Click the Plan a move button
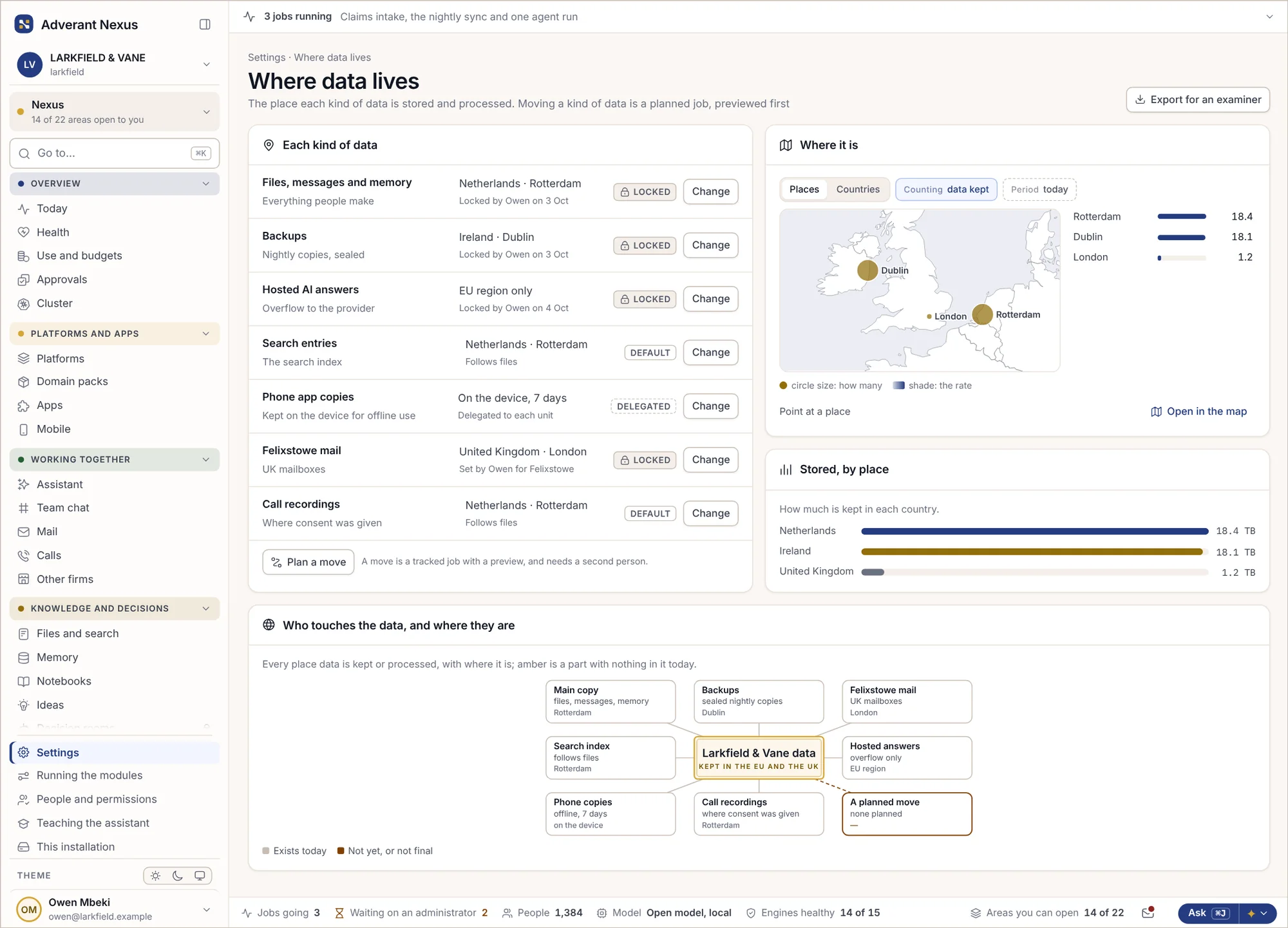 308,562
